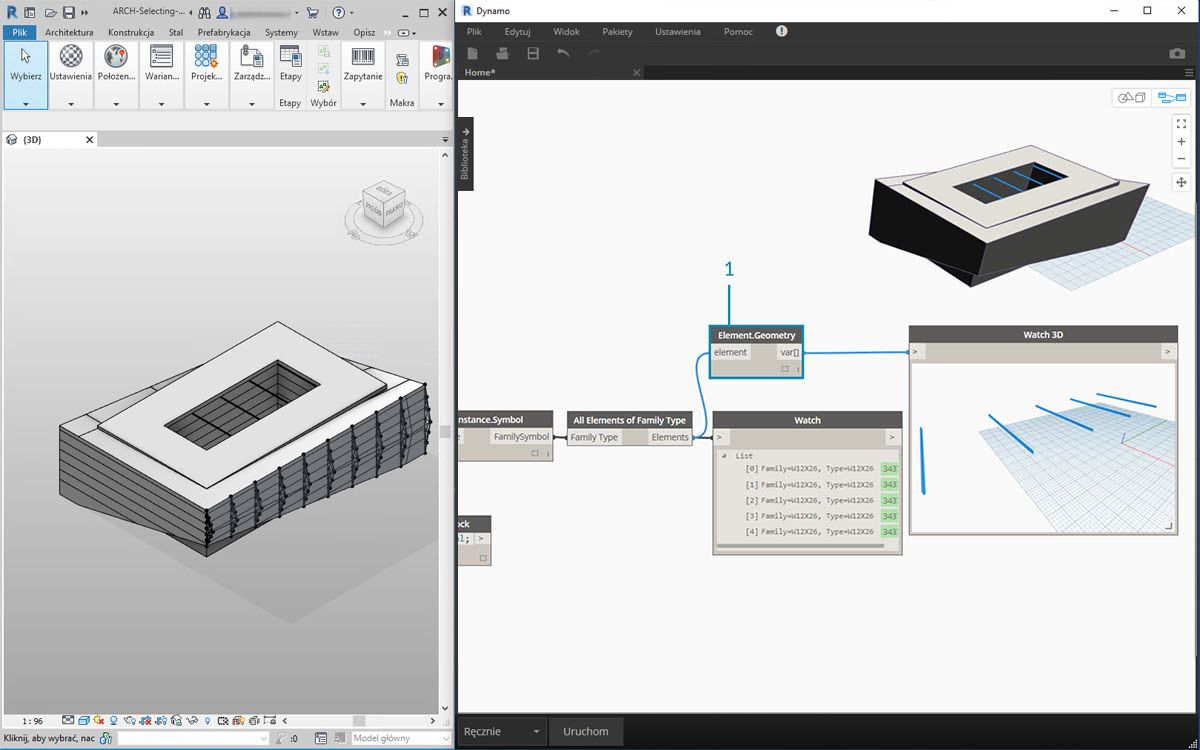The height and width of the screenshot is (750, 1200).
Task: Switch Dynamo to 3D geometry background view
Action: click(1133, 97)
